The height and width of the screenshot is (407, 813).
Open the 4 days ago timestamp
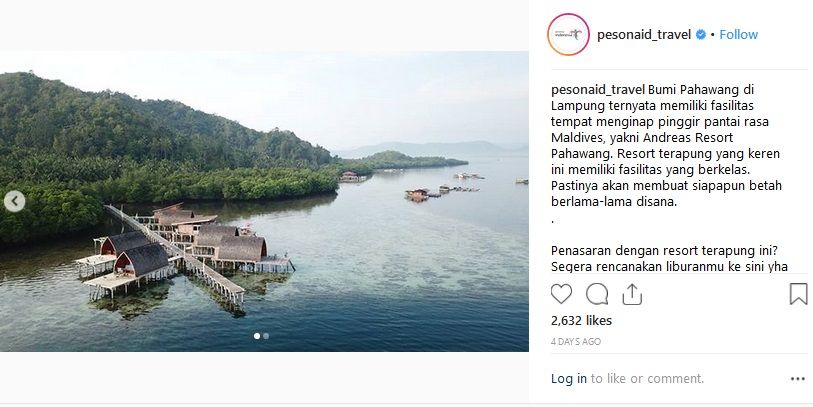576,342
